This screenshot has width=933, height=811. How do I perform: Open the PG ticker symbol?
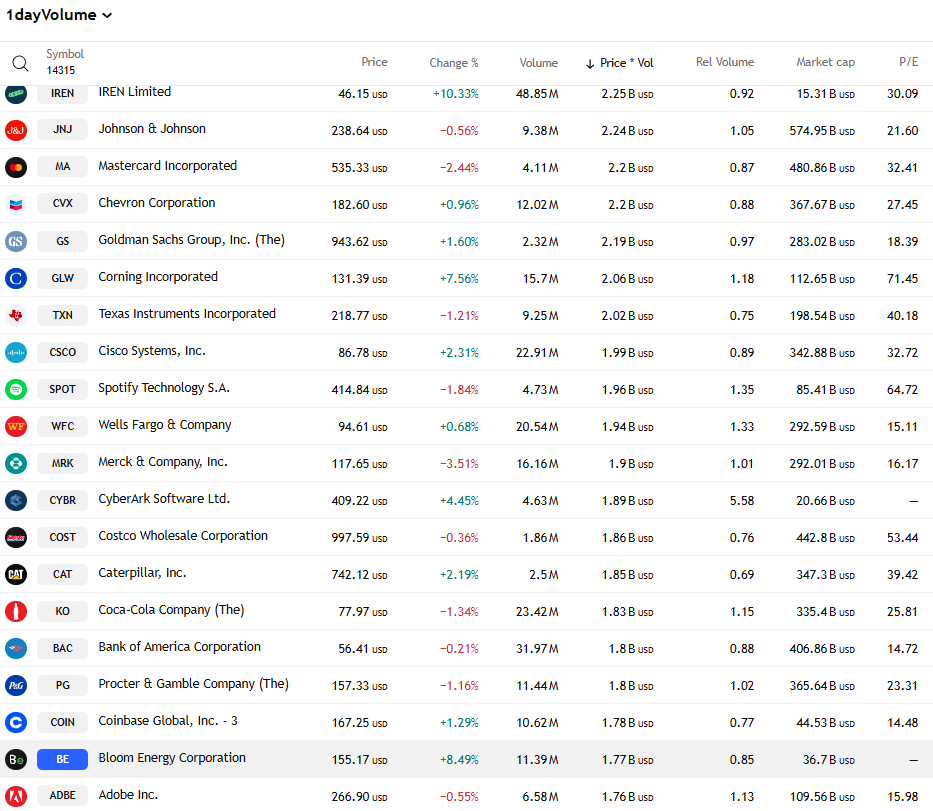point(62,685)
